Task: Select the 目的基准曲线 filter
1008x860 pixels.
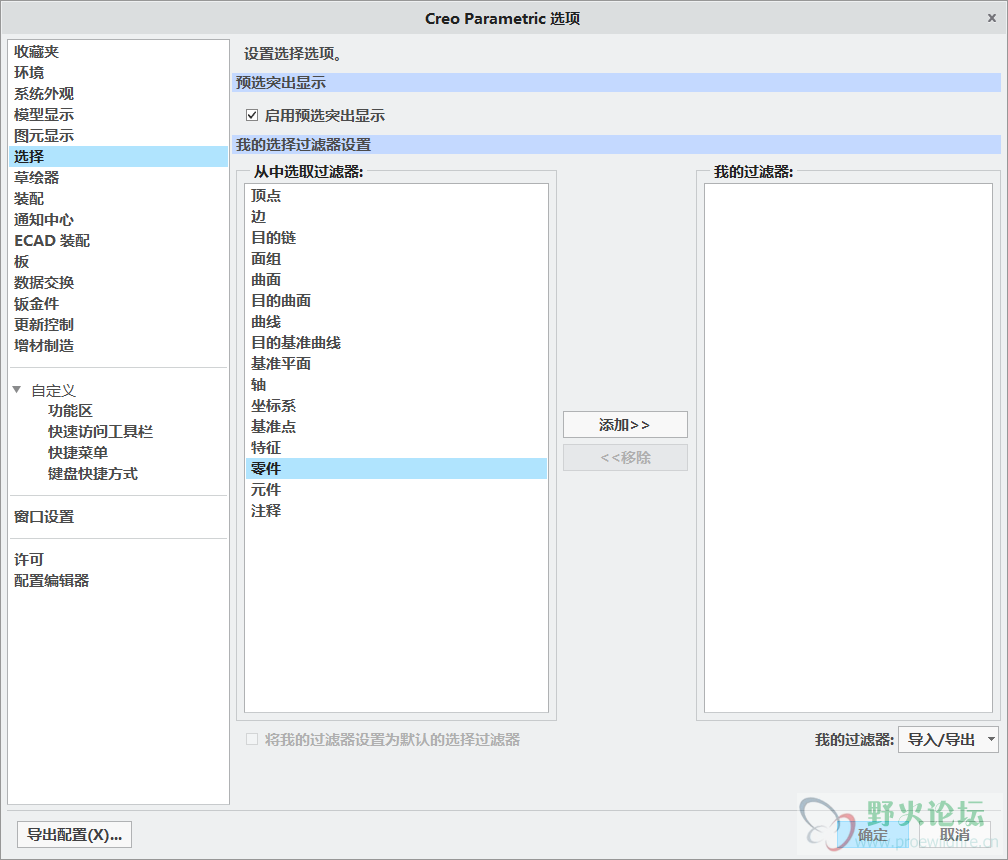Action: point(396,343)
